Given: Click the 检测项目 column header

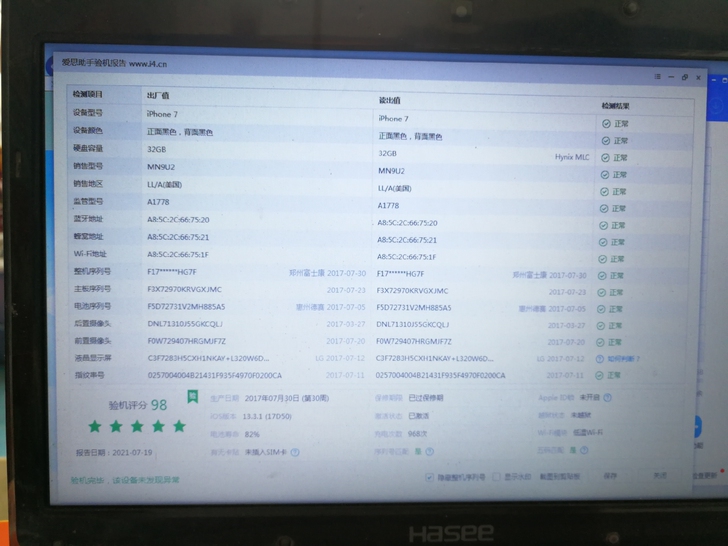Looking at the screenshot, I should point(88,94).
